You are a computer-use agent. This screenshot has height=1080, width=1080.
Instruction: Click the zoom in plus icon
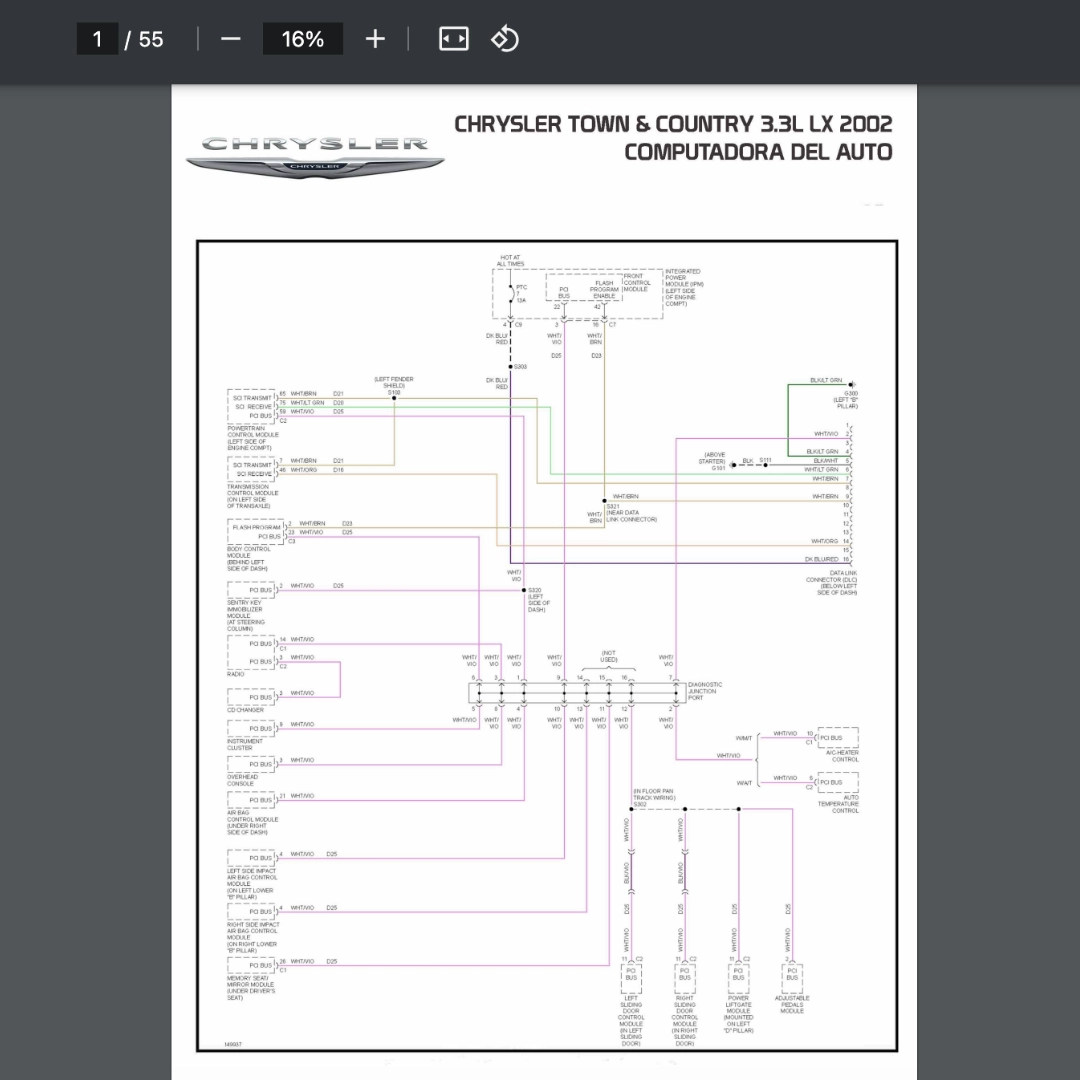click(x=375, y=39)
